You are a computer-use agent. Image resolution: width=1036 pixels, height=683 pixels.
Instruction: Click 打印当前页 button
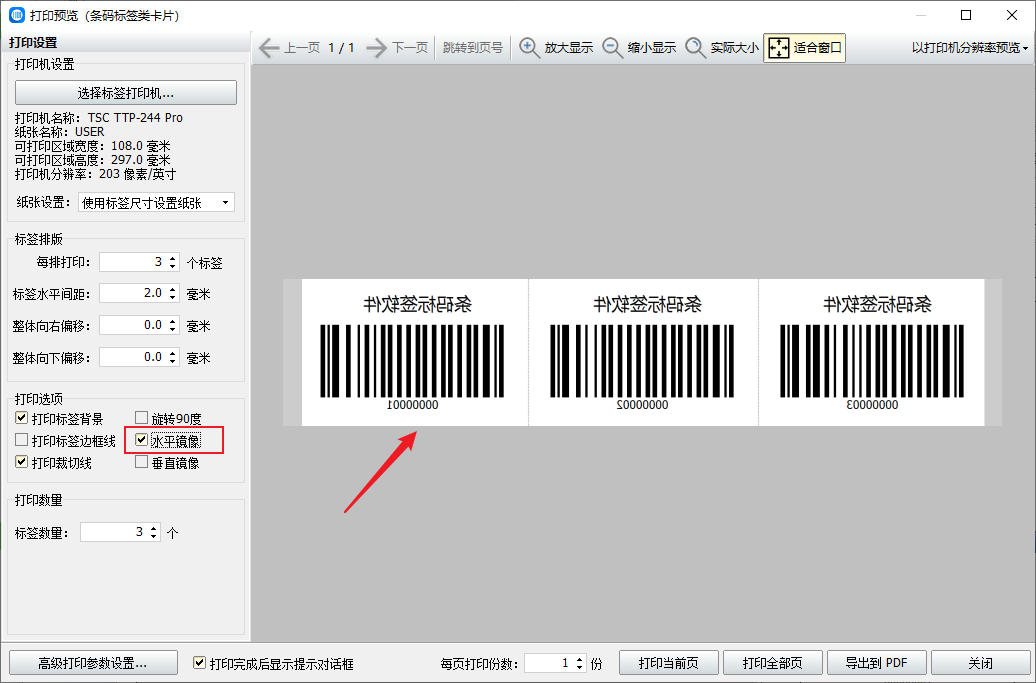(669, 663)
